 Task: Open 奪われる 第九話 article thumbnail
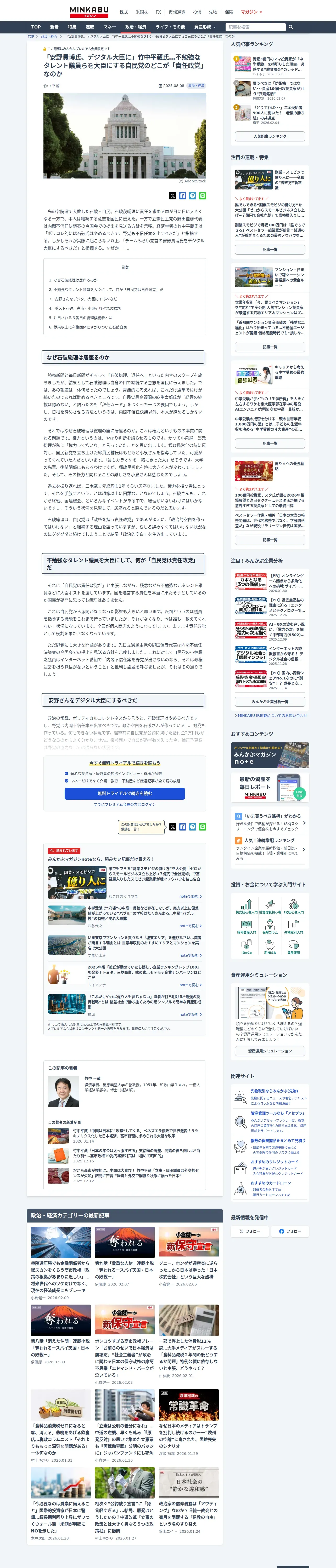pyautogui.click(x=124, y=1242)
